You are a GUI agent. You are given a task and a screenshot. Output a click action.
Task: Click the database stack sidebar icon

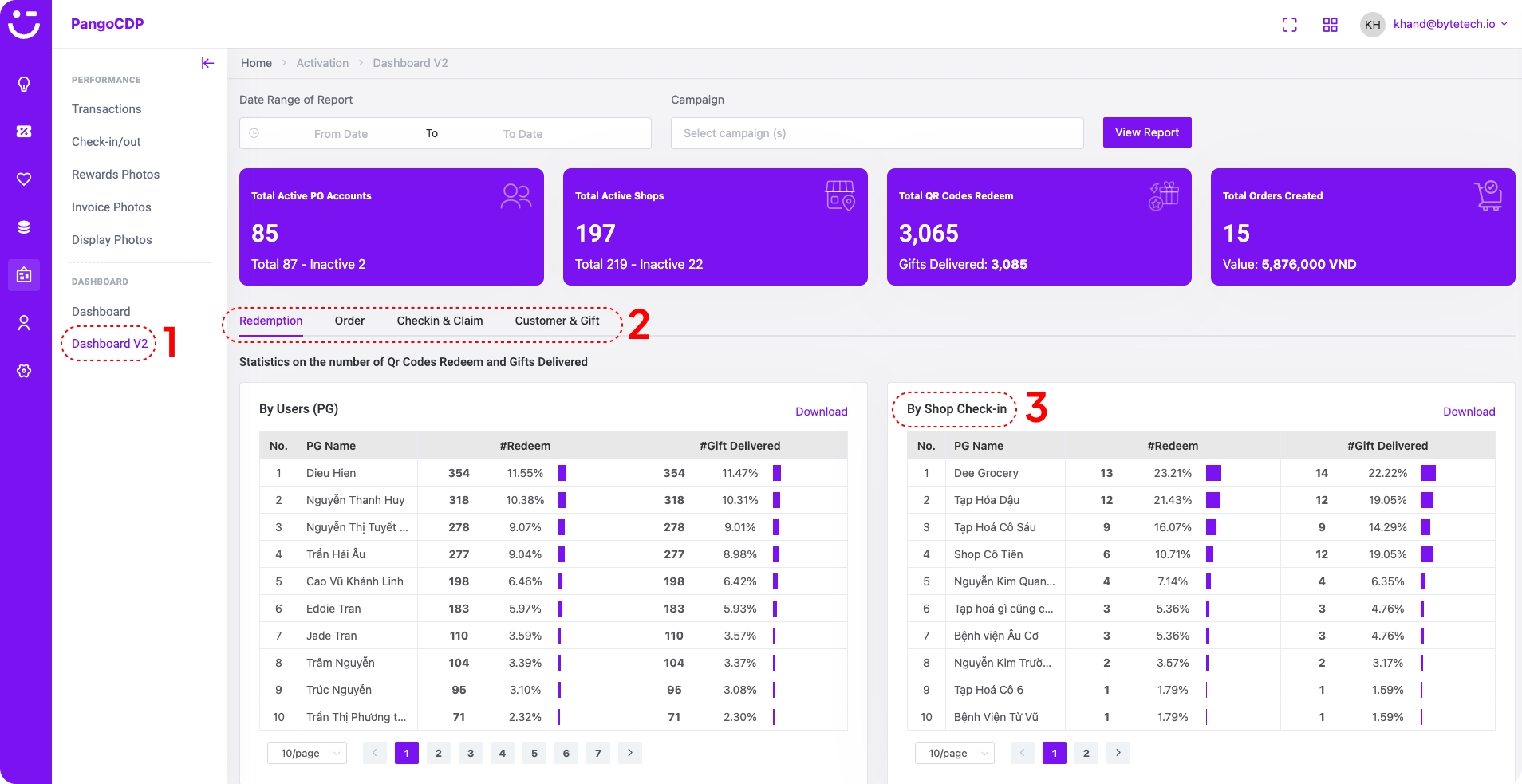tap(24, 227)
